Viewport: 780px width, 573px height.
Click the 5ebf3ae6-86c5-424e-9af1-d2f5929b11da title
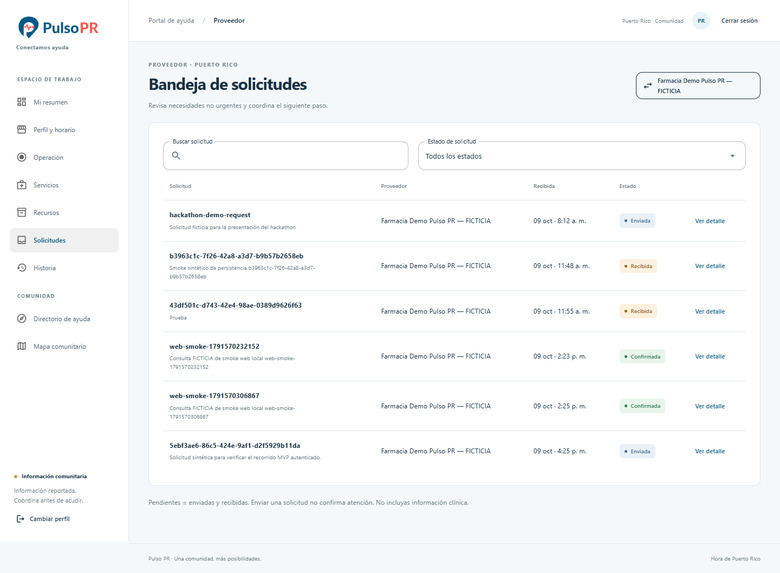[235, 445]
